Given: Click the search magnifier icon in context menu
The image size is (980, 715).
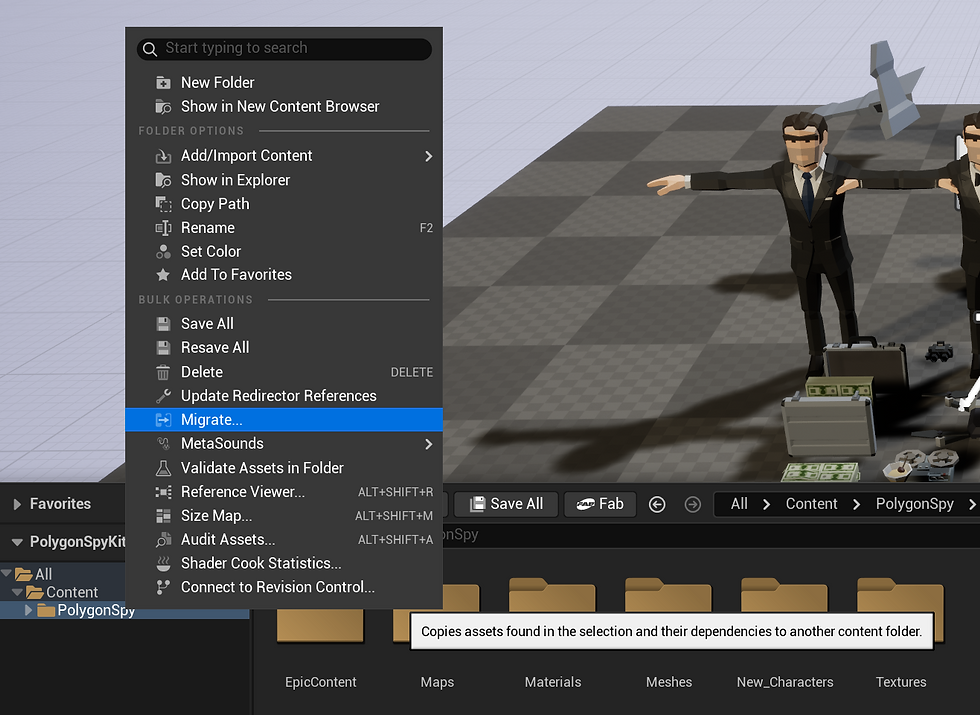Looking at the screenshot, I should coord(150,49).
